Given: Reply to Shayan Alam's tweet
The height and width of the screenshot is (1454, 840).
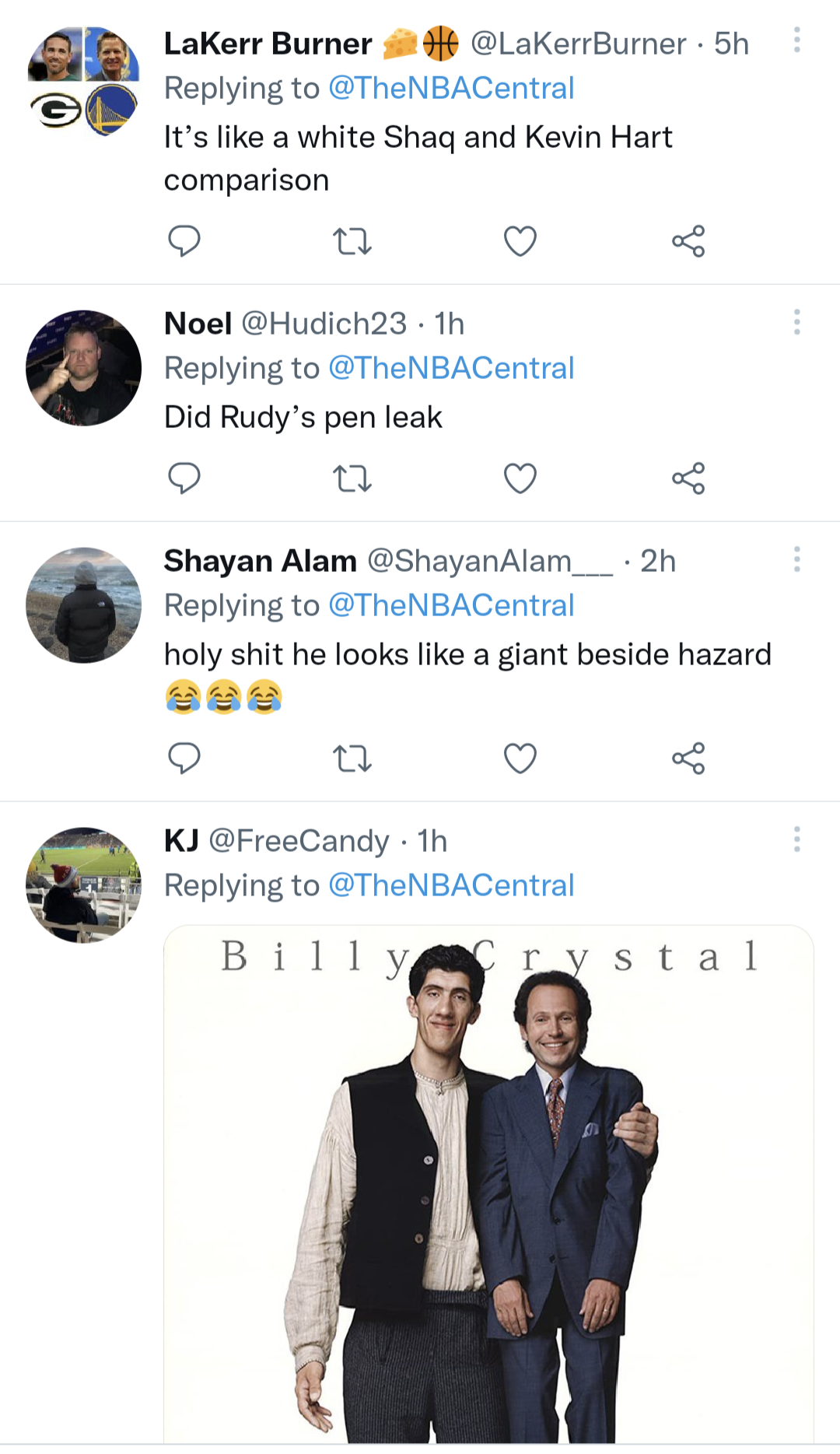Looking at the screenshot, I should click(184, 759).
